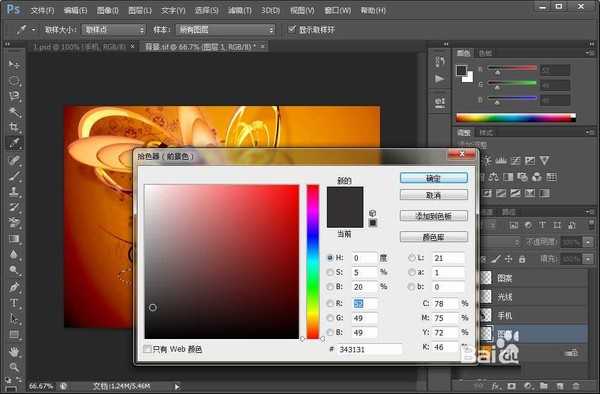Select the Pen tool
The width and height of the screenshot is (600, 394).
(x=14, y=287)
